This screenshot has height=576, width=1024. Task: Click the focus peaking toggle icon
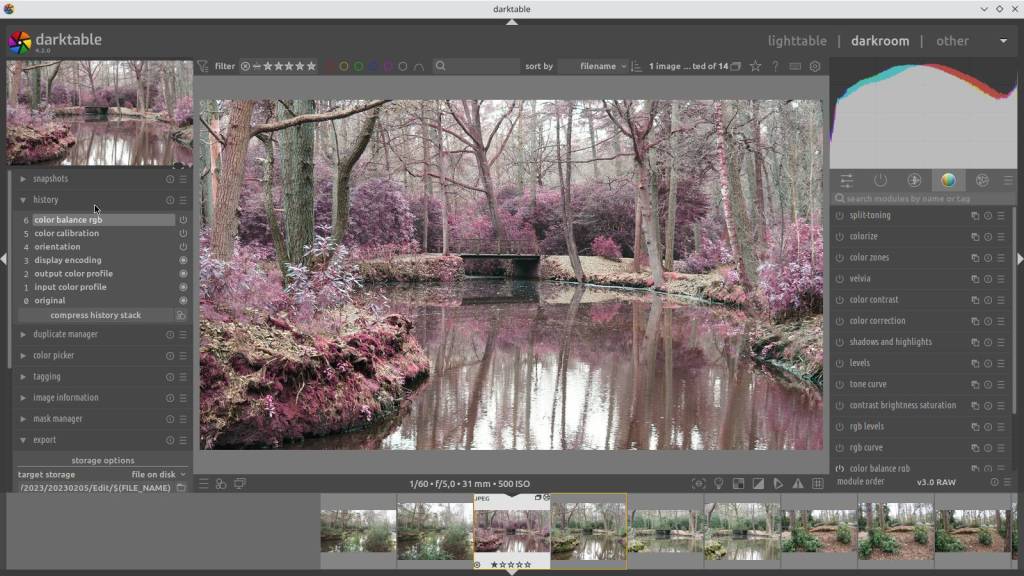[x=698, y=484]
